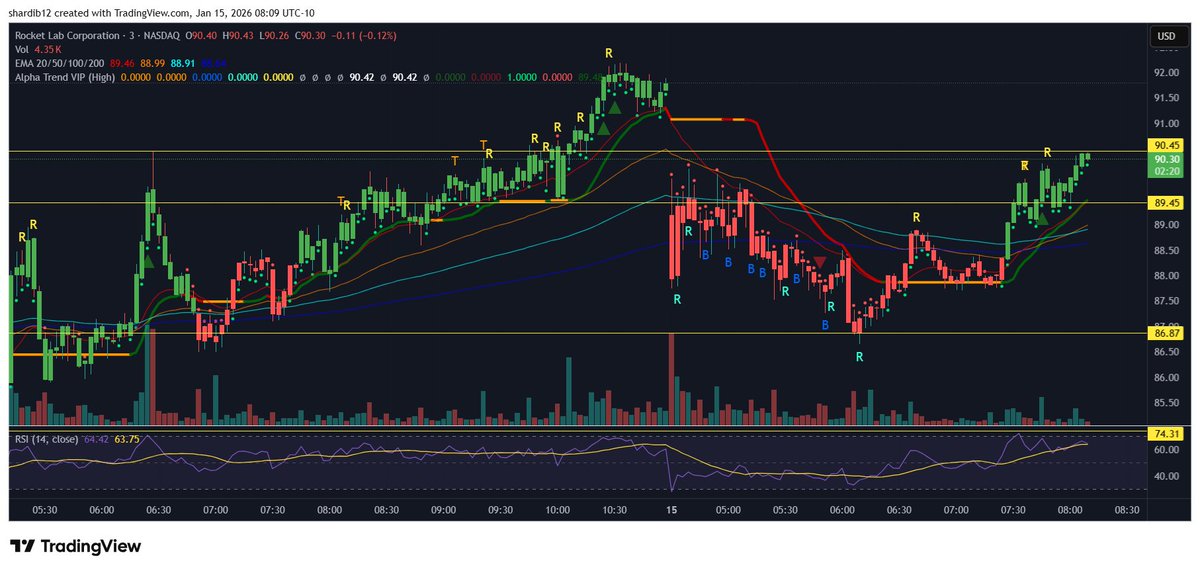Click the red down-triangle sell marker near 05:45
Image resolution: width=1200 pixels, height=571 pixels.
[820, 262]
